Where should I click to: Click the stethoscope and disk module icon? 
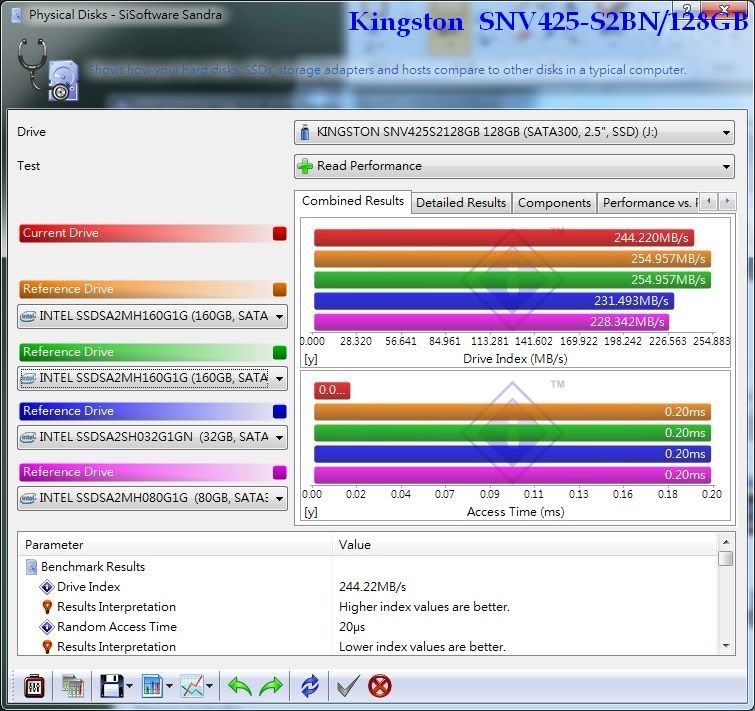pos(48,70)
